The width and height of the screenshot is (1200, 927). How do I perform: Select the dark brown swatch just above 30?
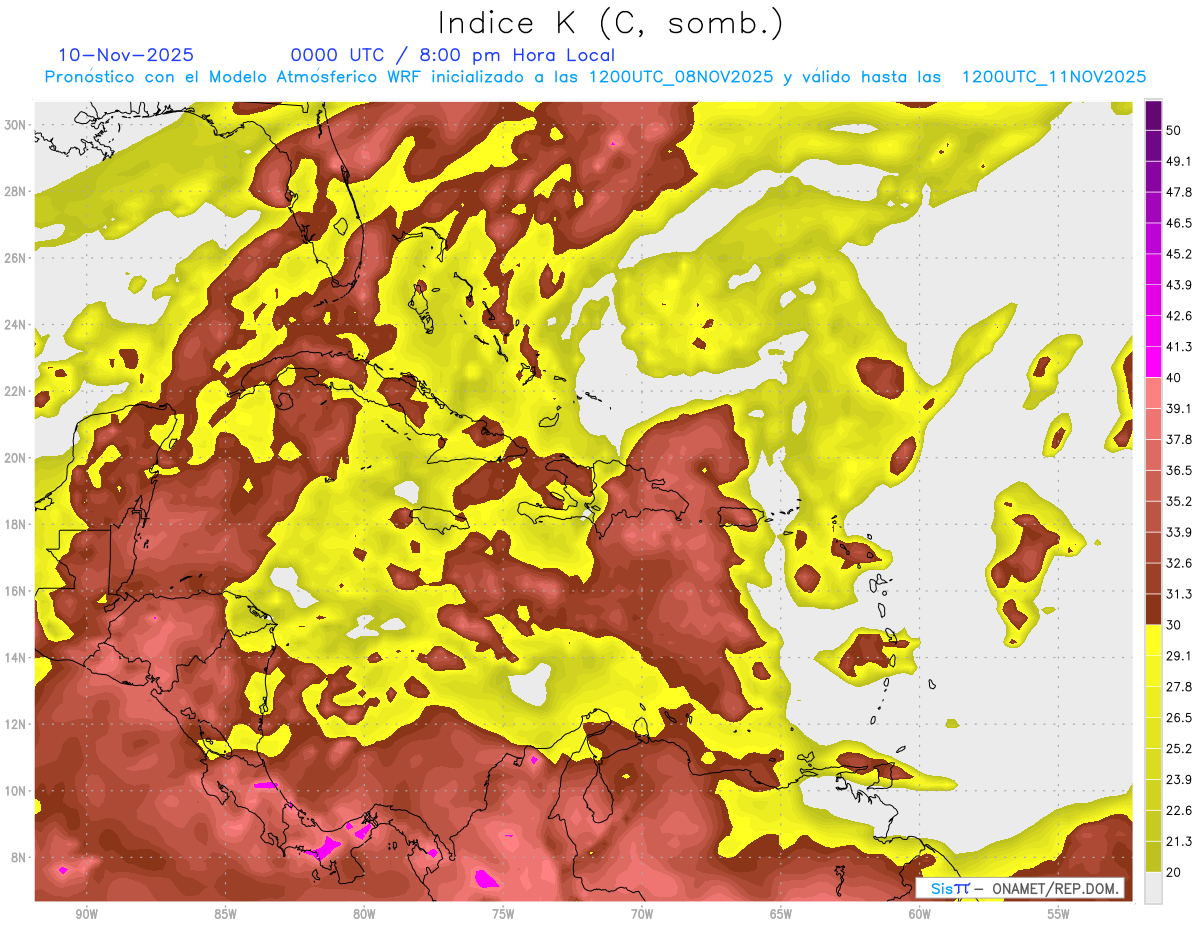[x=1153, y=609]
